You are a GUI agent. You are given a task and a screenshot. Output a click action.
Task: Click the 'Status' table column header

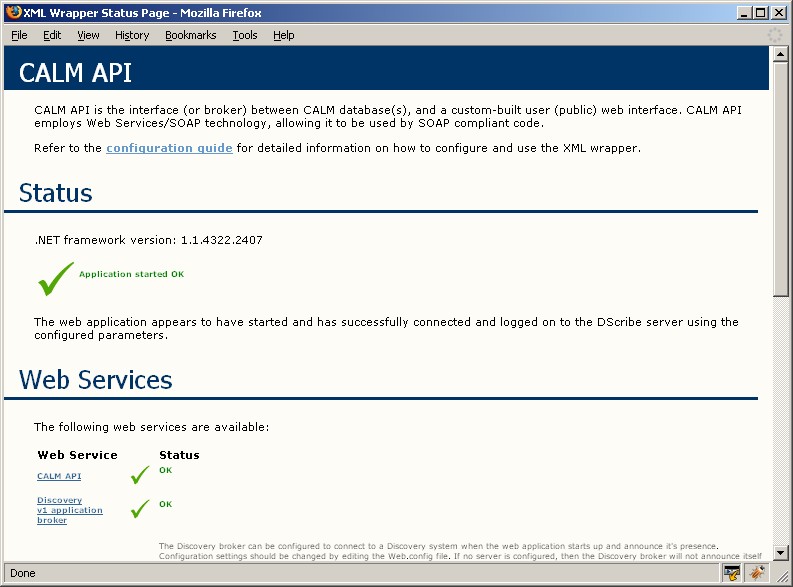click(179, 455)
